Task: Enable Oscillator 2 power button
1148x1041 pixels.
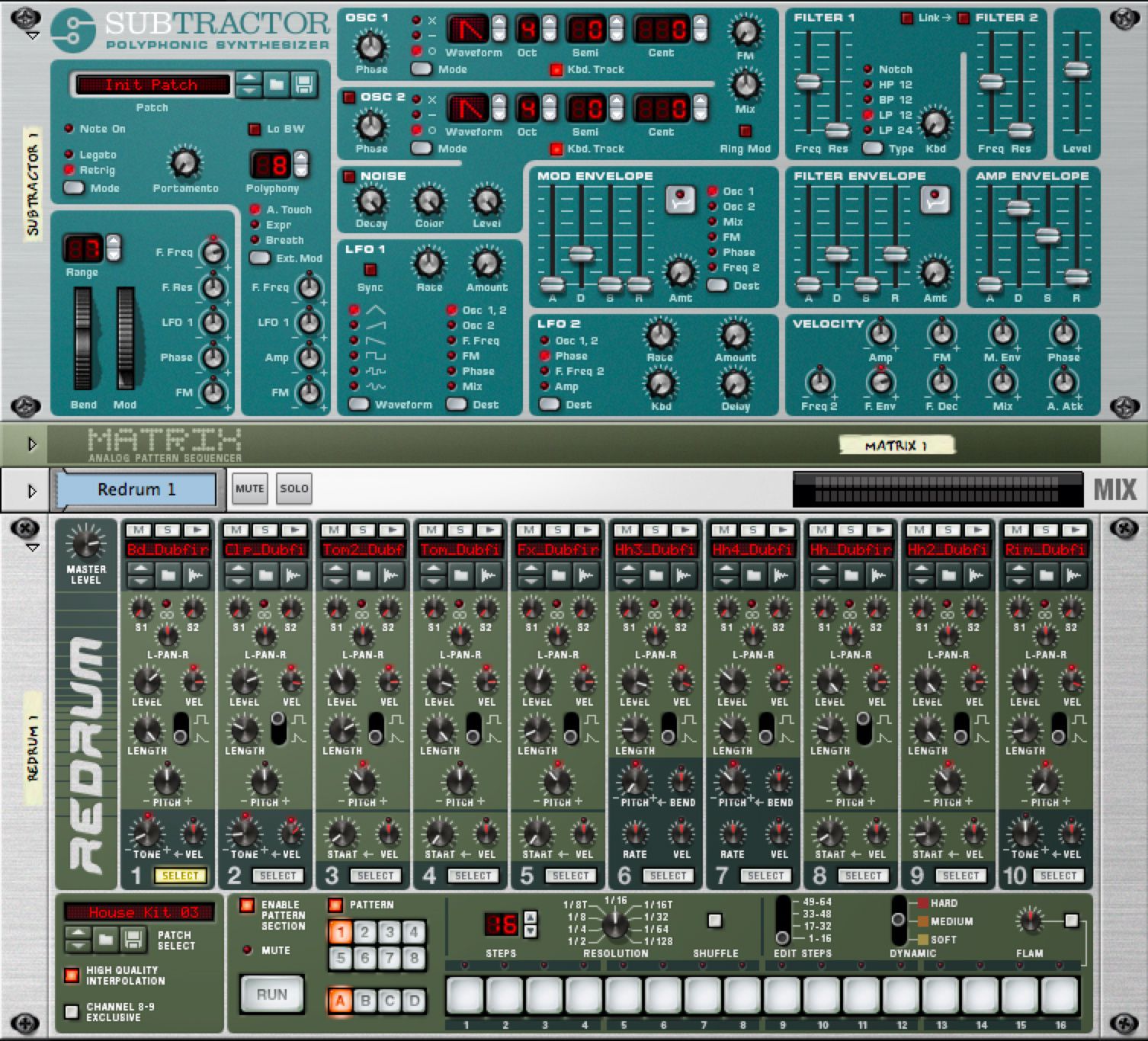Action: (x=349, y=98)
